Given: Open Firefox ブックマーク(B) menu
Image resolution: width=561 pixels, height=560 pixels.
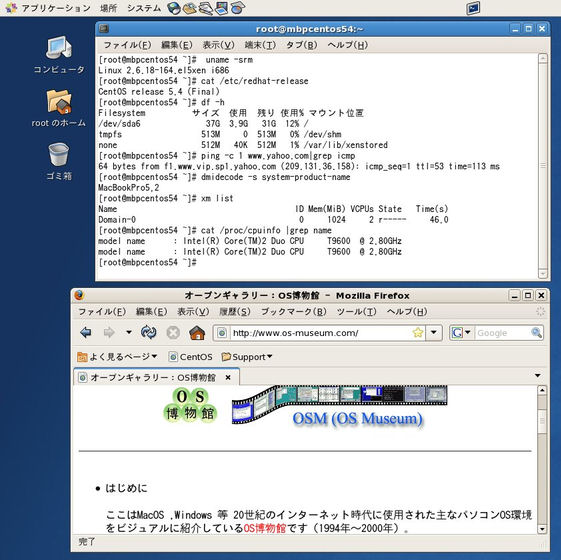Looking at the screenshot, I should (x=293, y=312).
